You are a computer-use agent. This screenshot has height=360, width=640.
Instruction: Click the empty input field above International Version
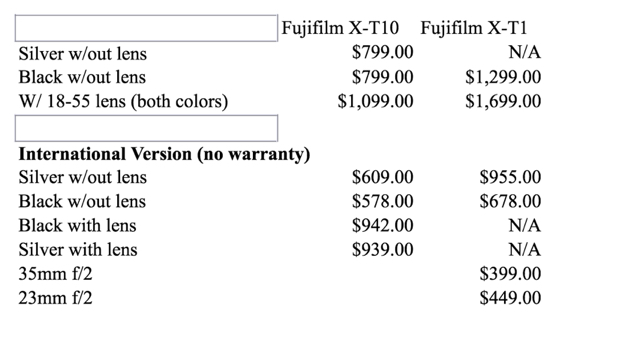tap(147, 128)
